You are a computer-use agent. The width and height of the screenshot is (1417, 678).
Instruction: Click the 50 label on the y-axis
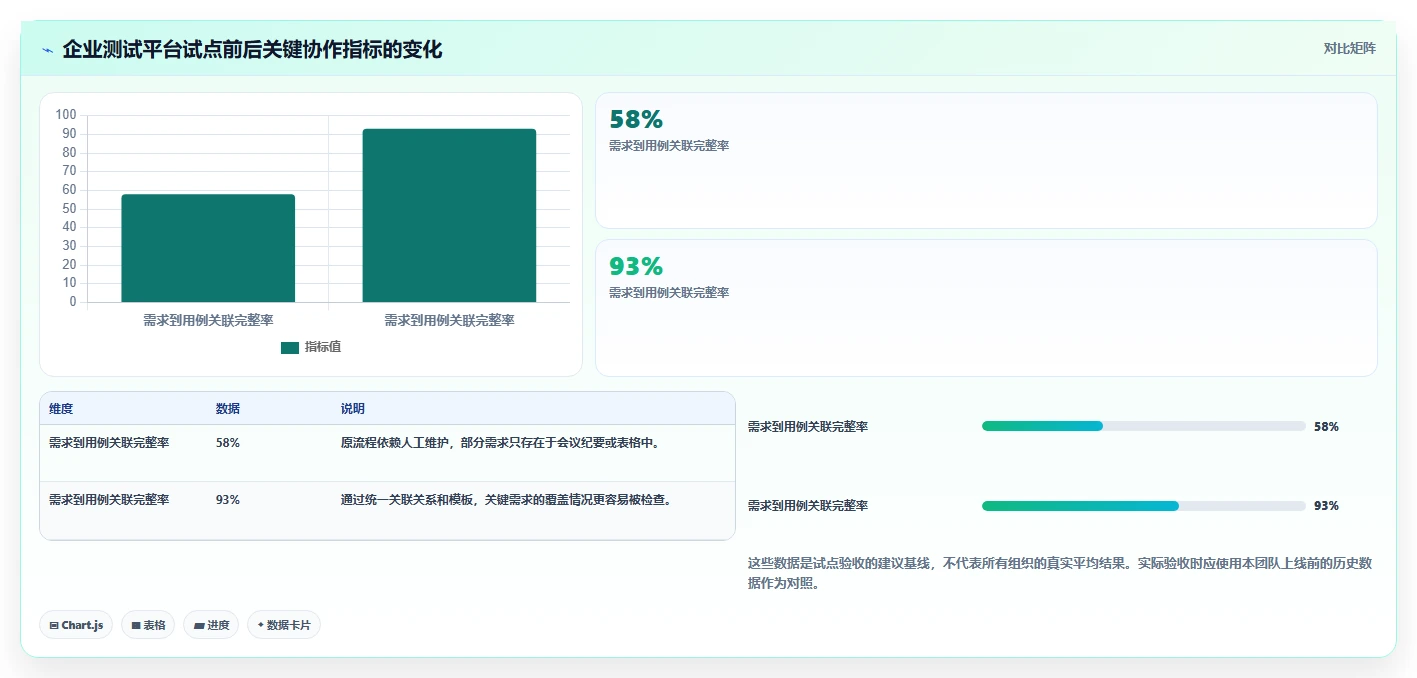(70, 209)
